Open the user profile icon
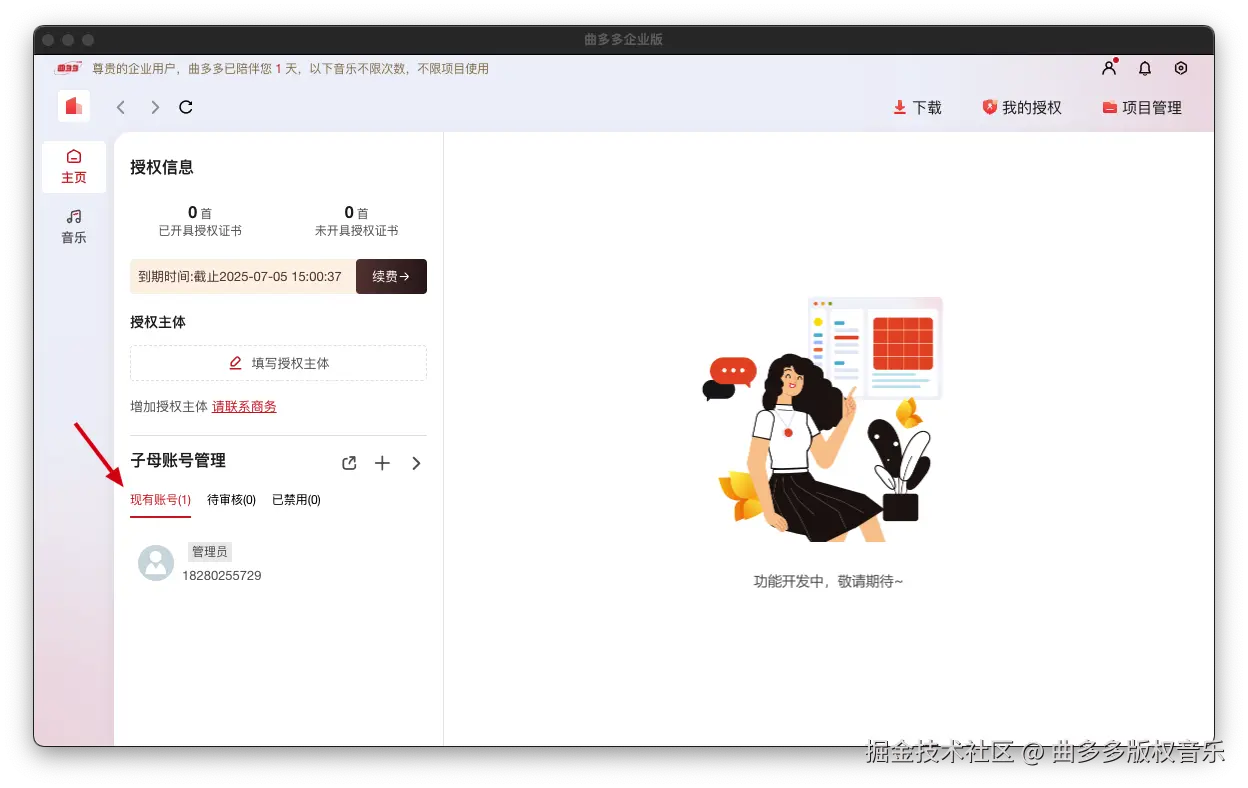Screen dimensions: 1248x788 [x=1109, y=68]
